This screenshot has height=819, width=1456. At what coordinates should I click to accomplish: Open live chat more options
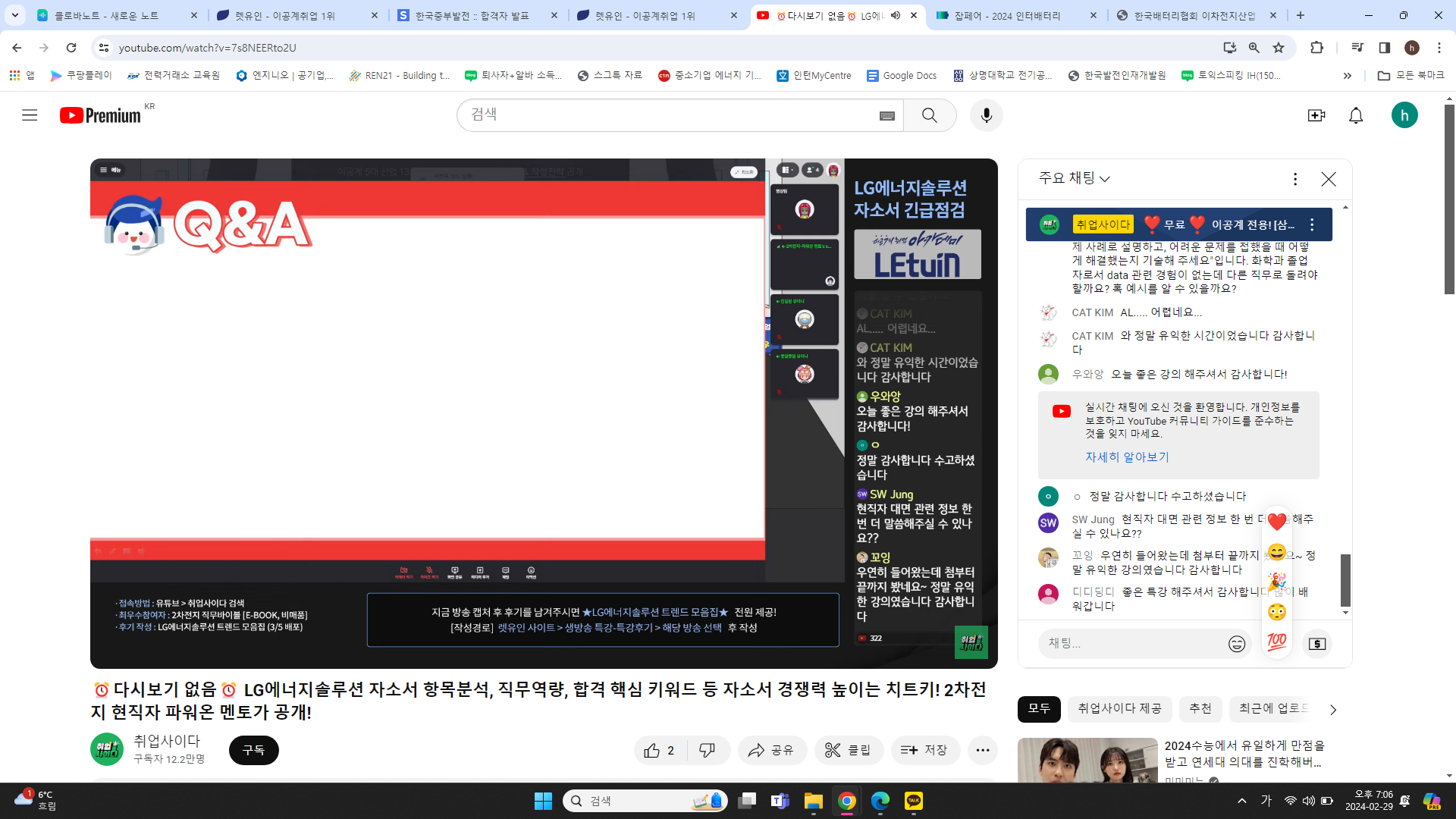click(x=1295, y=179)
